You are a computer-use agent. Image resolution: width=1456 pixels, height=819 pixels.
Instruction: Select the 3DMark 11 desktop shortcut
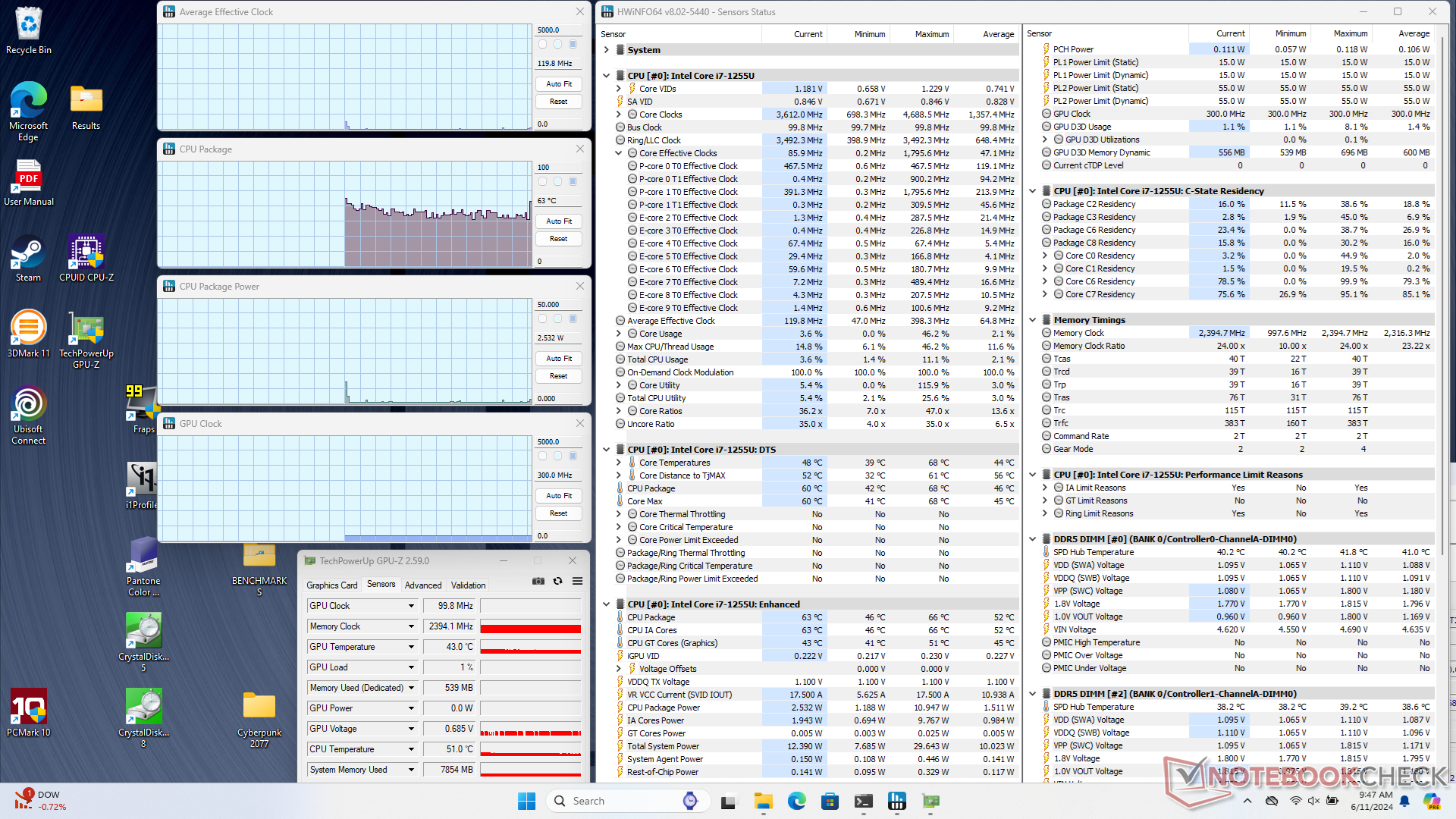[29, 334]
